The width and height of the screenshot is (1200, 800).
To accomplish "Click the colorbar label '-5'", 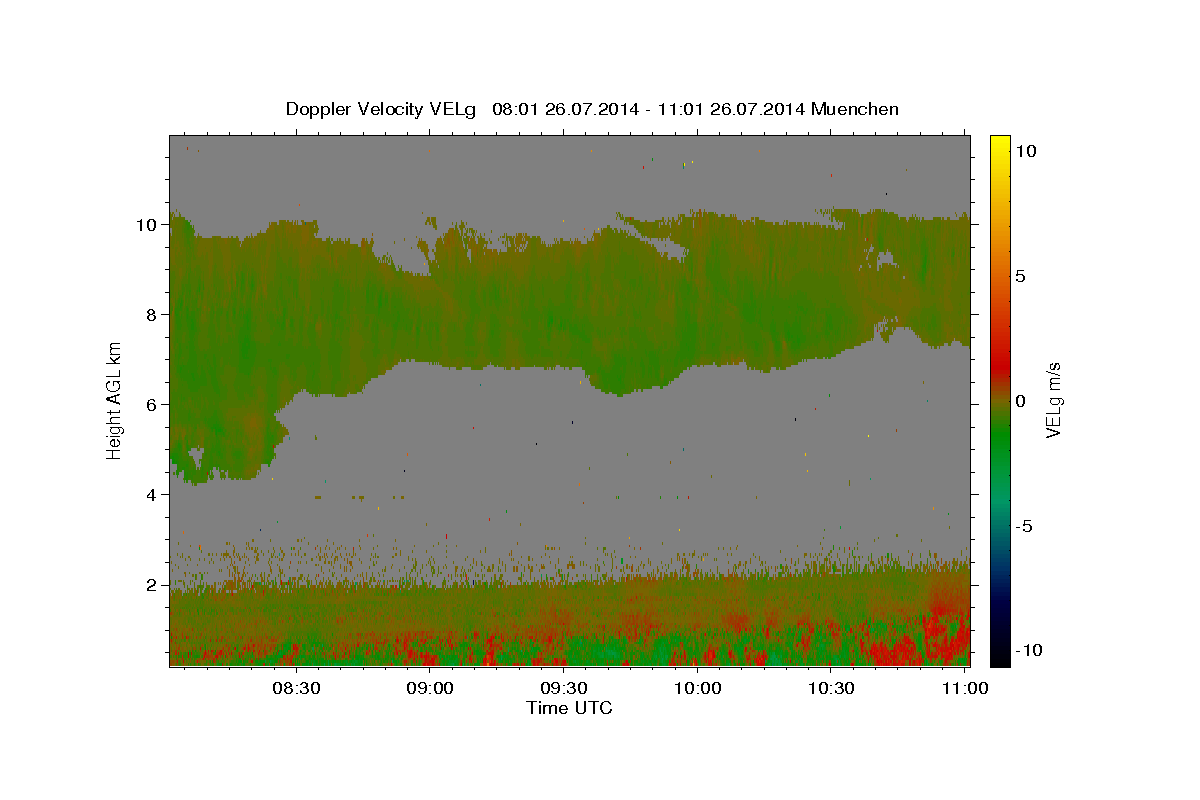I will pos(1024,526).
